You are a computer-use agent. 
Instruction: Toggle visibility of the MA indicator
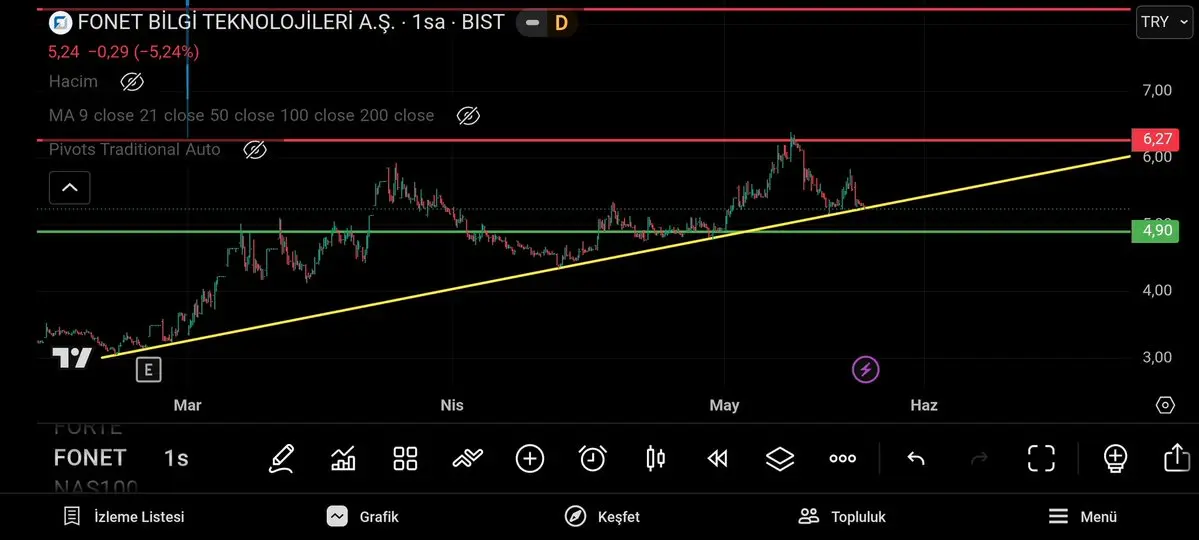coord(468,115)
